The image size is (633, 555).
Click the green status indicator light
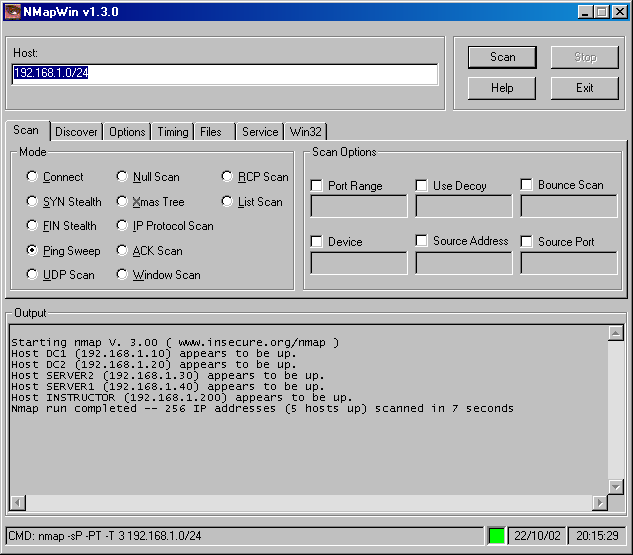click(x=496, y=536)
